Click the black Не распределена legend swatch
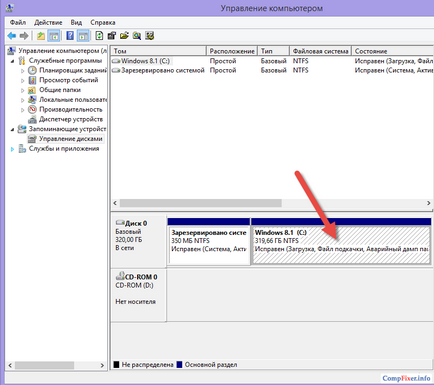This screenshot has width=434, height=385. [x=116, y=365]
